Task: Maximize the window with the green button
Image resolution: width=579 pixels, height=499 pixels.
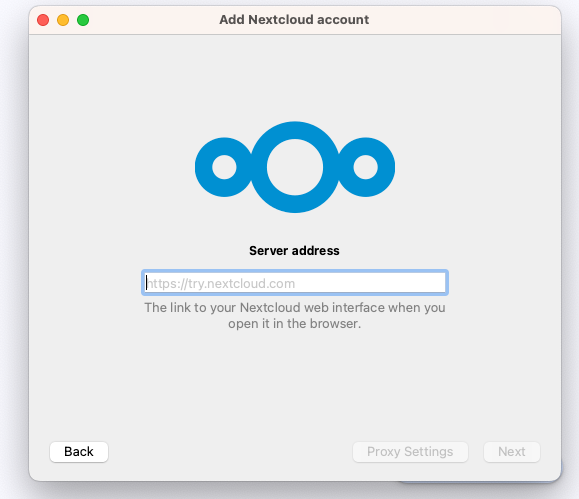Action: (83, 20)
